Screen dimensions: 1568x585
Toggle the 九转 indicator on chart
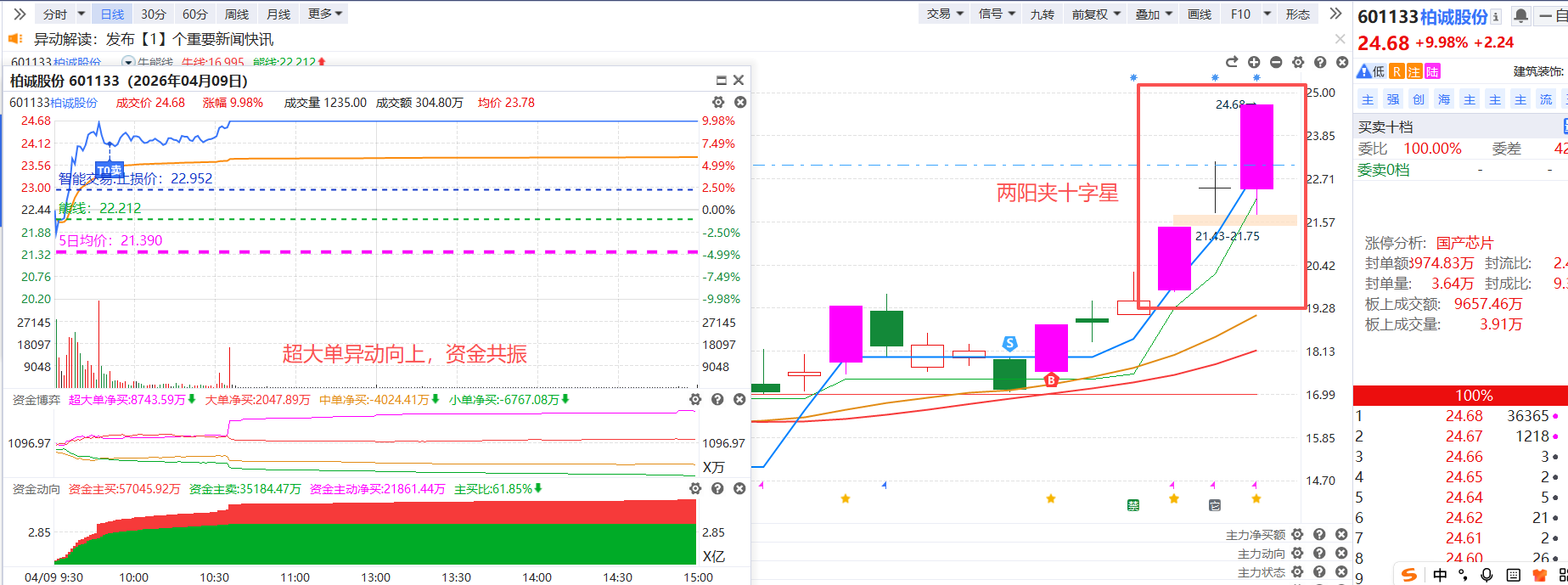pyautogui.click(x=1042, y=14)
